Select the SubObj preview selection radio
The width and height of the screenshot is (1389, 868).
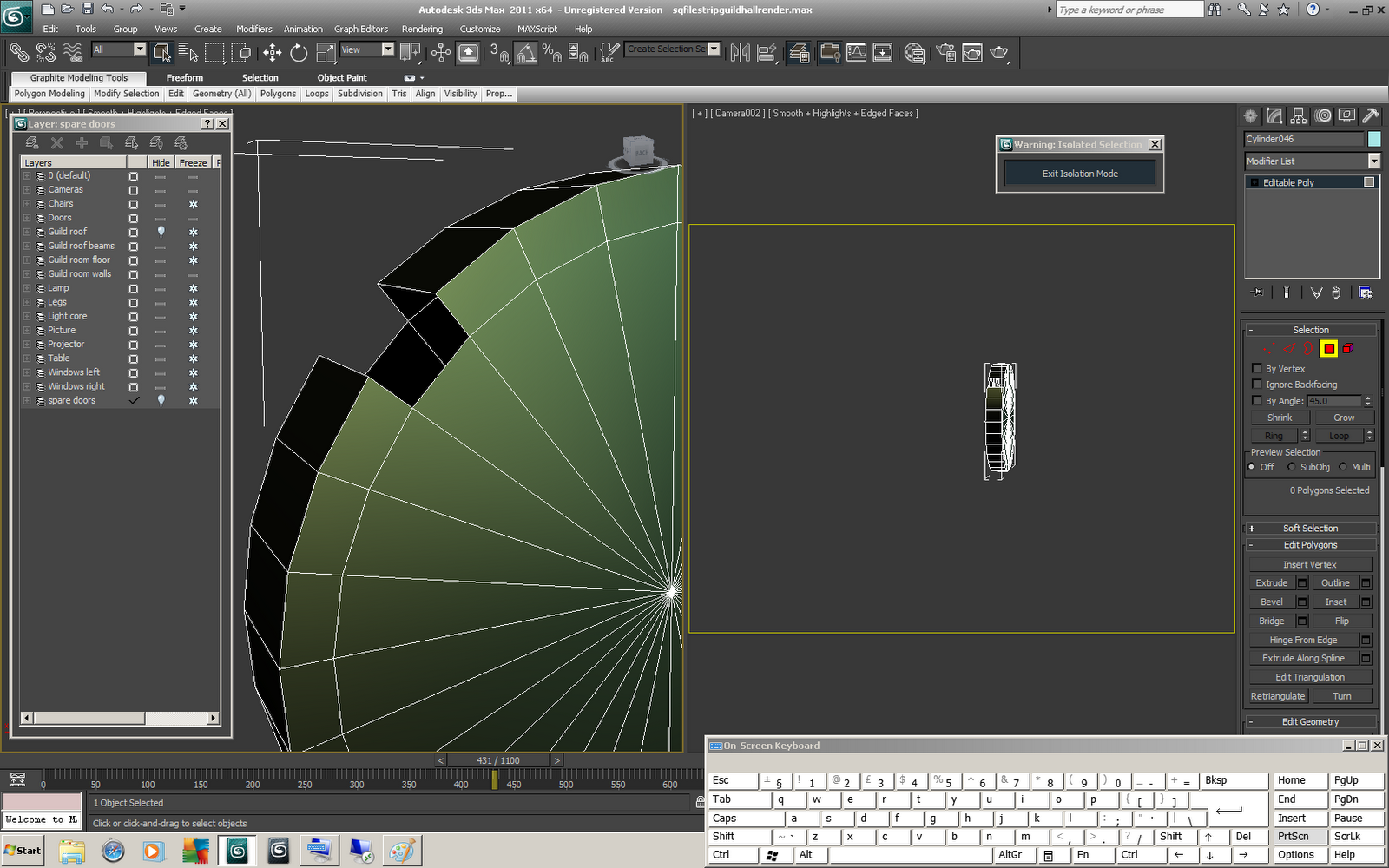point(1292,467)
